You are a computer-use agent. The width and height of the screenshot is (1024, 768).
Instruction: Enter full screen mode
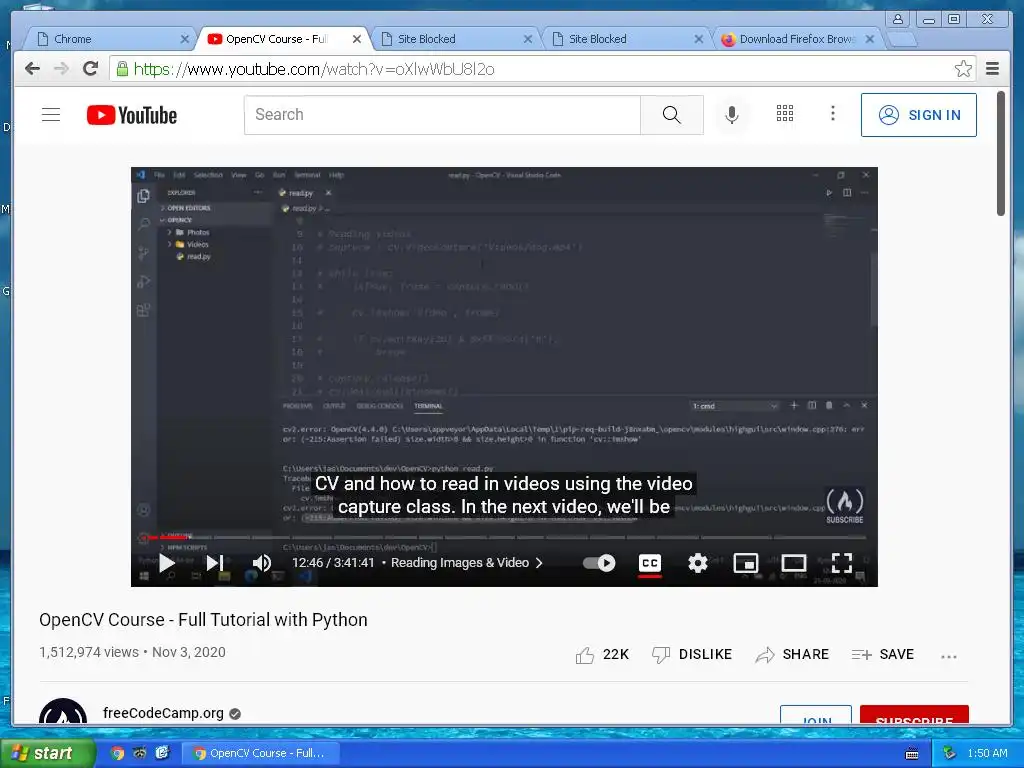(x=842, y=562)
